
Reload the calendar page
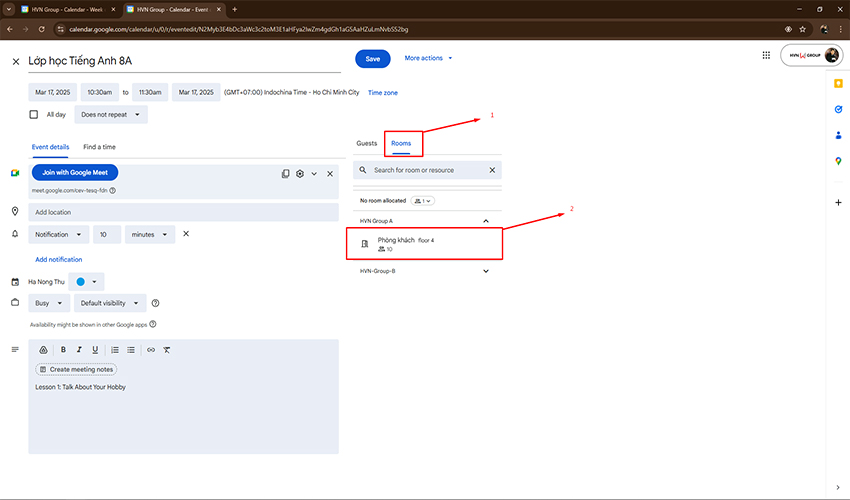click(41, 29)
